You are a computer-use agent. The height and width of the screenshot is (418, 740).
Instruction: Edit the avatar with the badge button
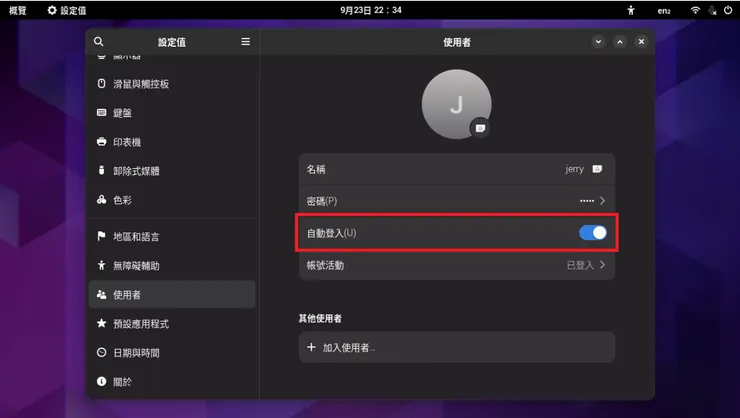pyautogui.click(x=480, y=128)
